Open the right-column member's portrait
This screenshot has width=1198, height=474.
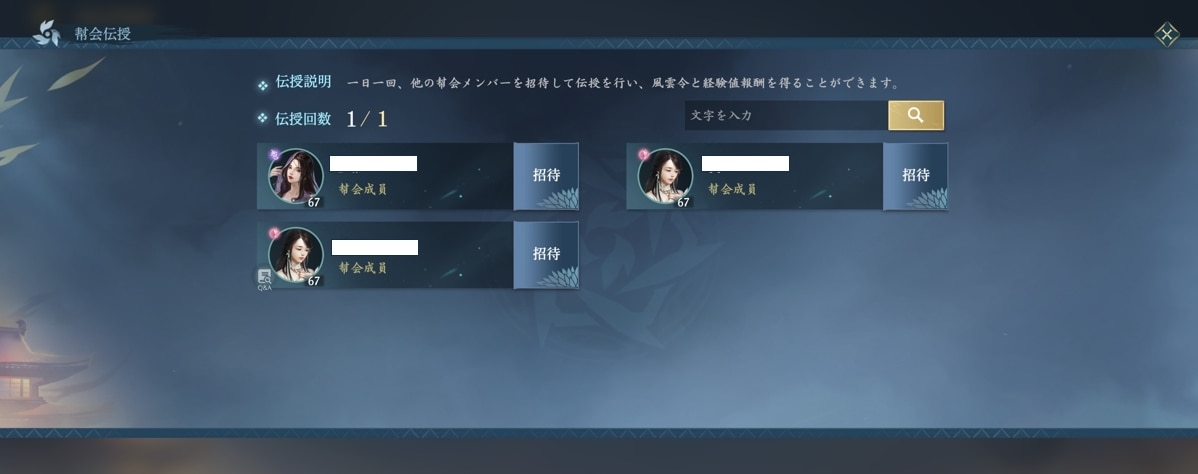click(x=665, y=176)
